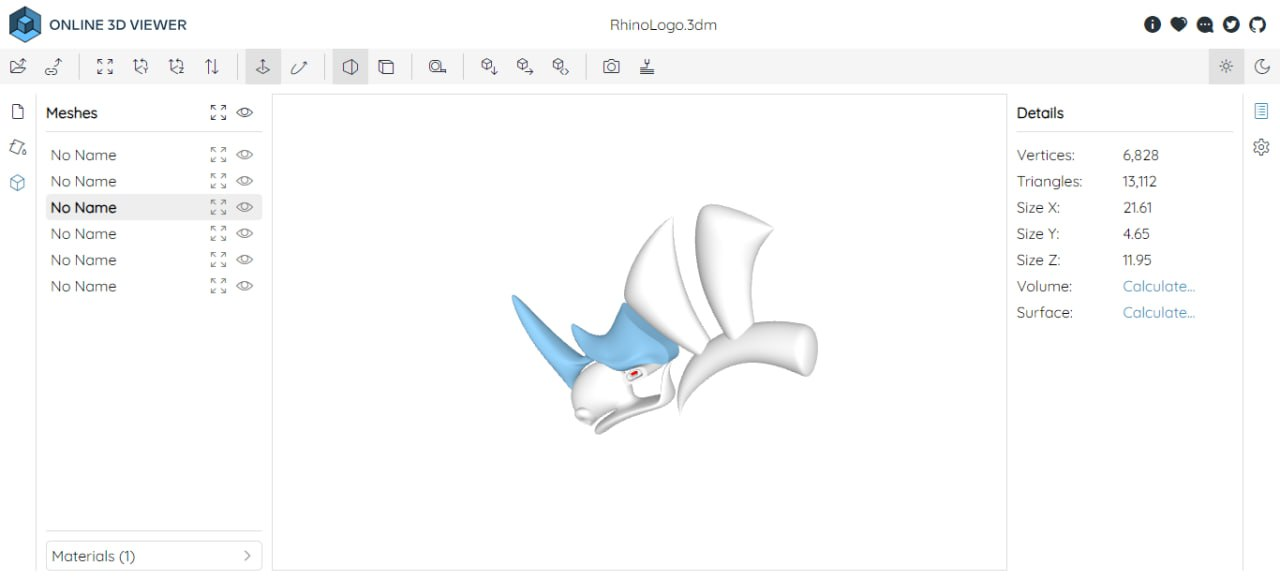Click the snapshot camera icon
Image resolution: width=1280 pixels, height=580 pixels.
click(x=611, y=66)
